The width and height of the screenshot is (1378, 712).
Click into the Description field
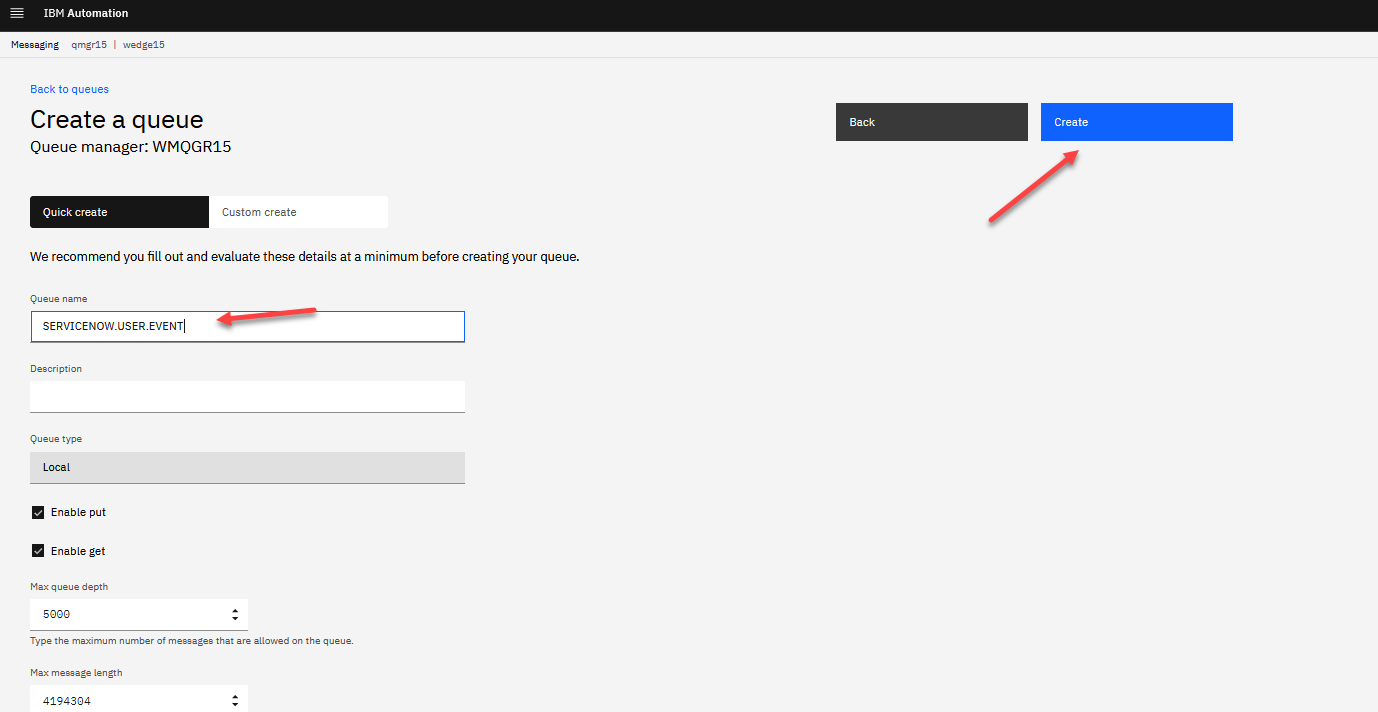(x=247, y=396)
